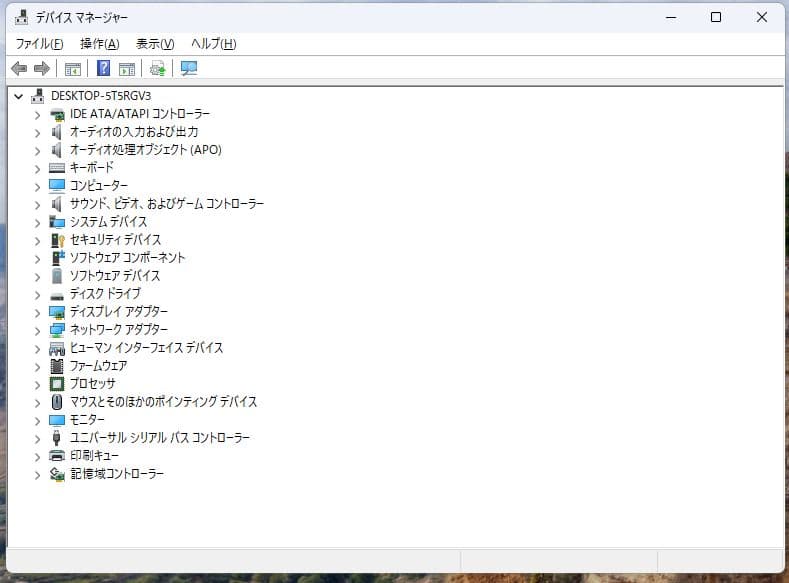Open the 表示(V) menu
This screenshot has height=583, width=789.
click(x=155, y=44)
